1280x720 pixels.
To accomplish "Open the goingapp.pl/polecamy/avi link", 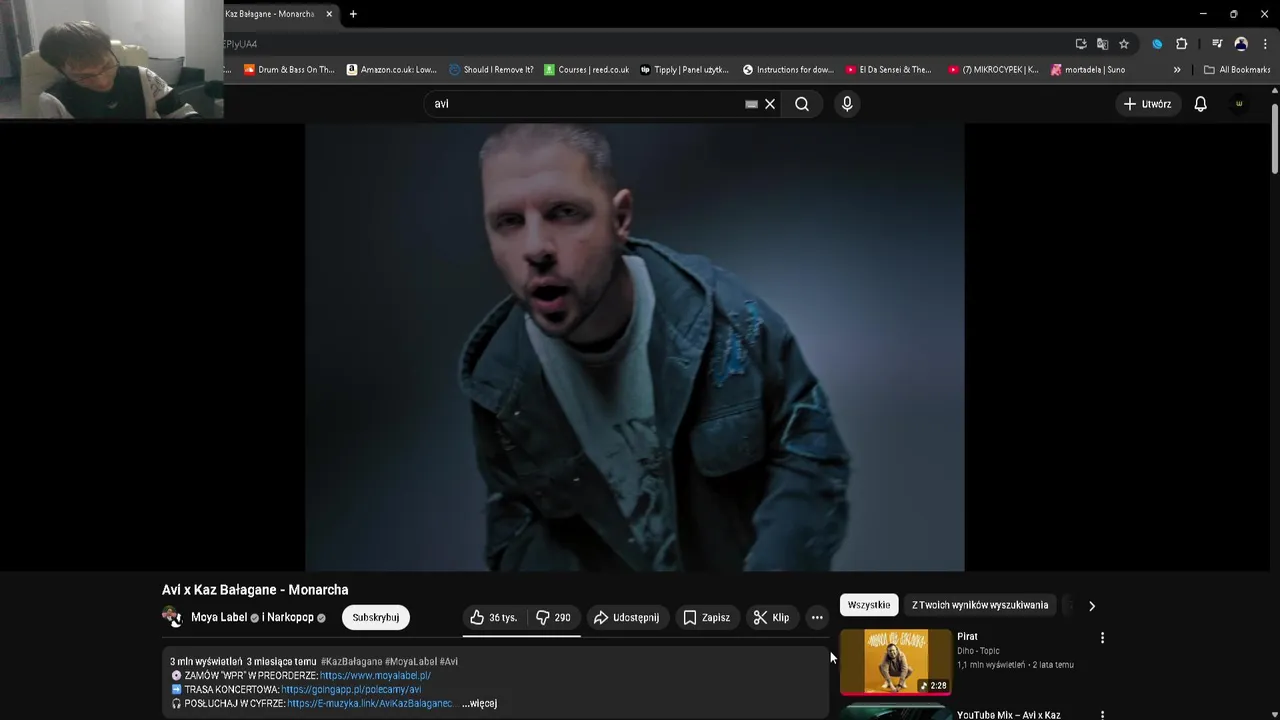I will (351, 690).
